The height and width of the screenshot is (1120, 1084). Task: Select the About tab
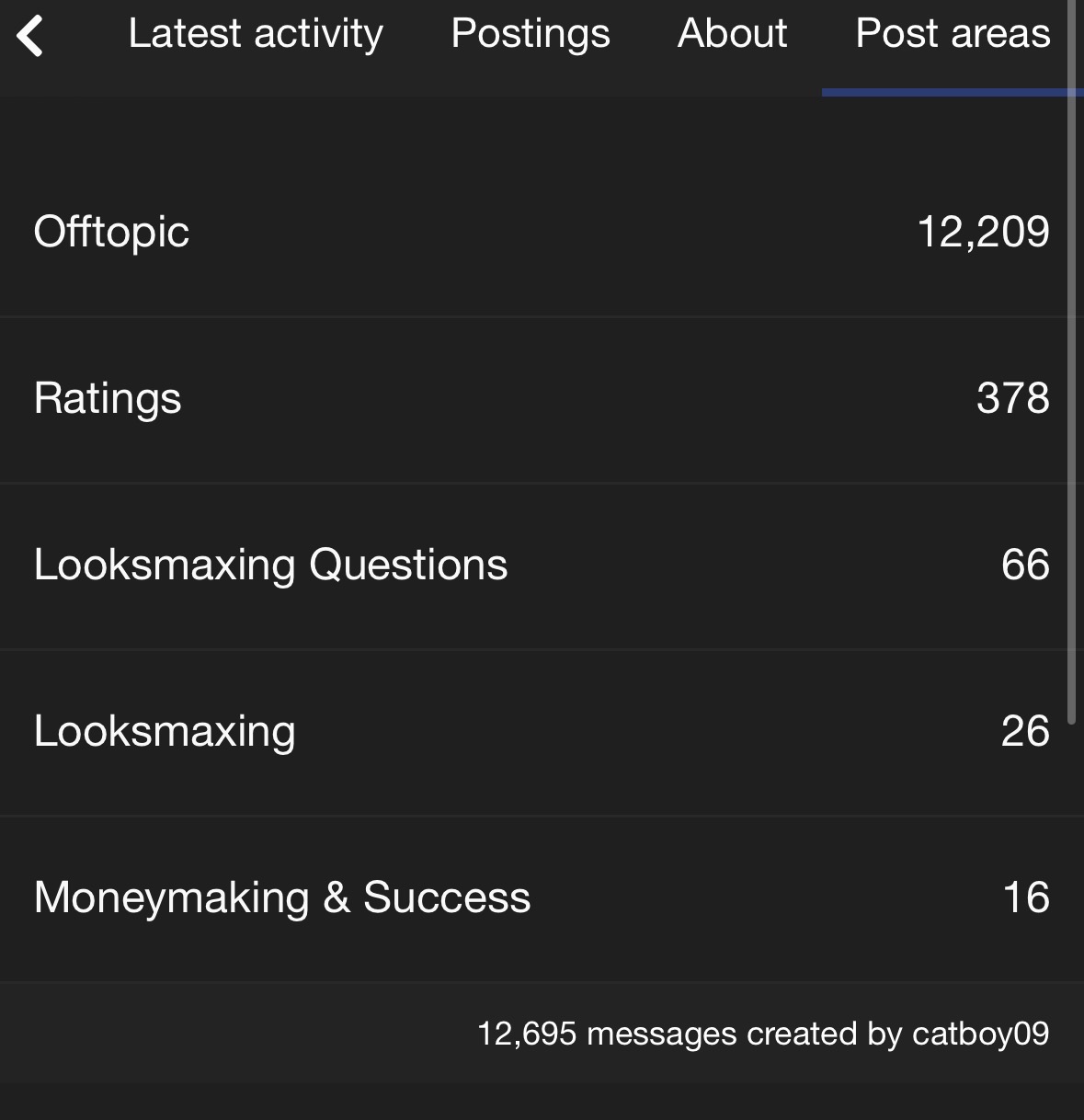click(x=733, y=34)
